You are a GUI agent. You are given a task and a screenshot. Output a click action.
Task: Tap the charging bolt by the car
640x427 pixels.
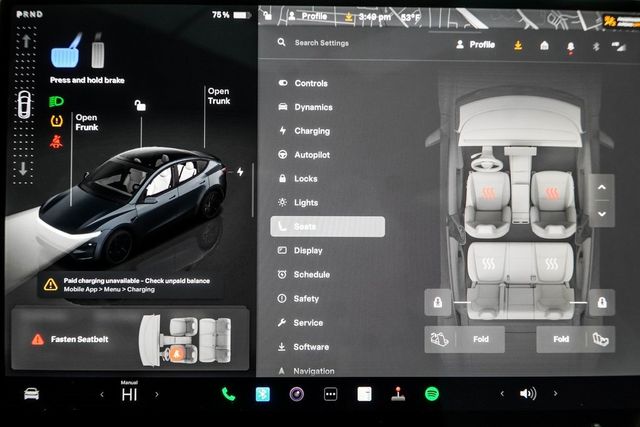[x=240, y=171]
